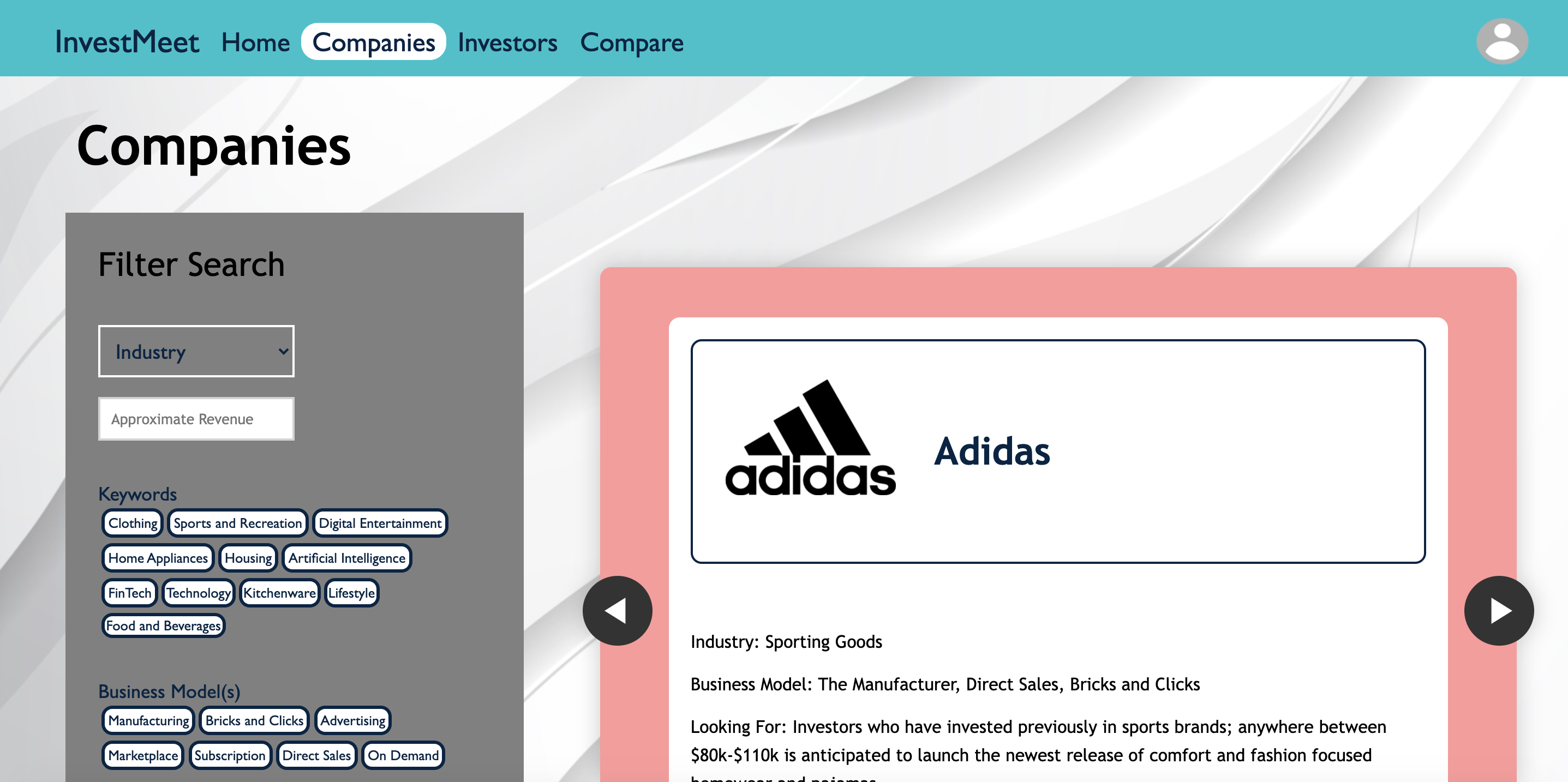Click the user profile avatar icon
Viewport: 1568px width, 782px height.
(1501, 41)
